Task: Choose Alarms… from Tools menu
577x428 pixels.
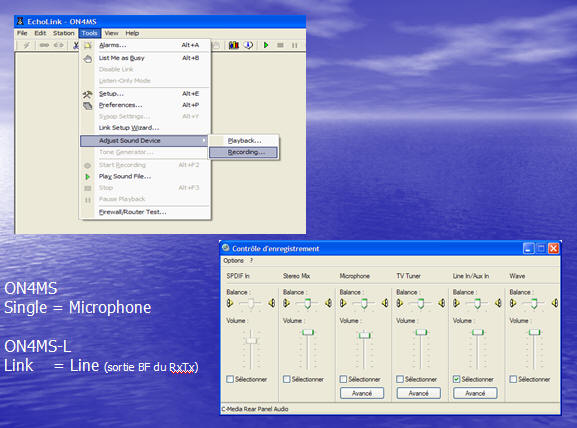Action: [x=145, y=45]
